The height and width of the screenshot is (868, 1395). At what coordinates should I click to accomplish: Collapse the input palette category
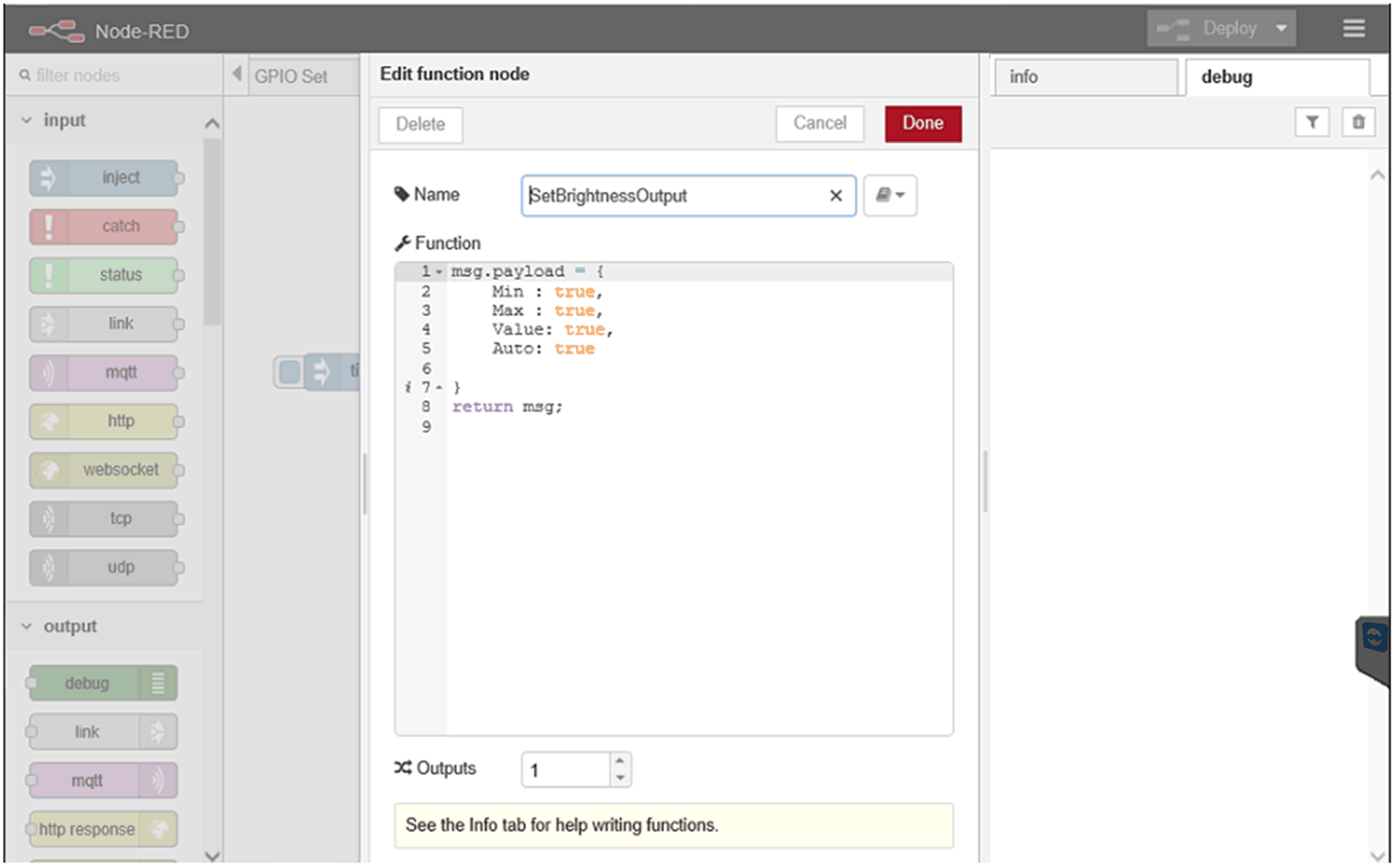click(27, 120)
